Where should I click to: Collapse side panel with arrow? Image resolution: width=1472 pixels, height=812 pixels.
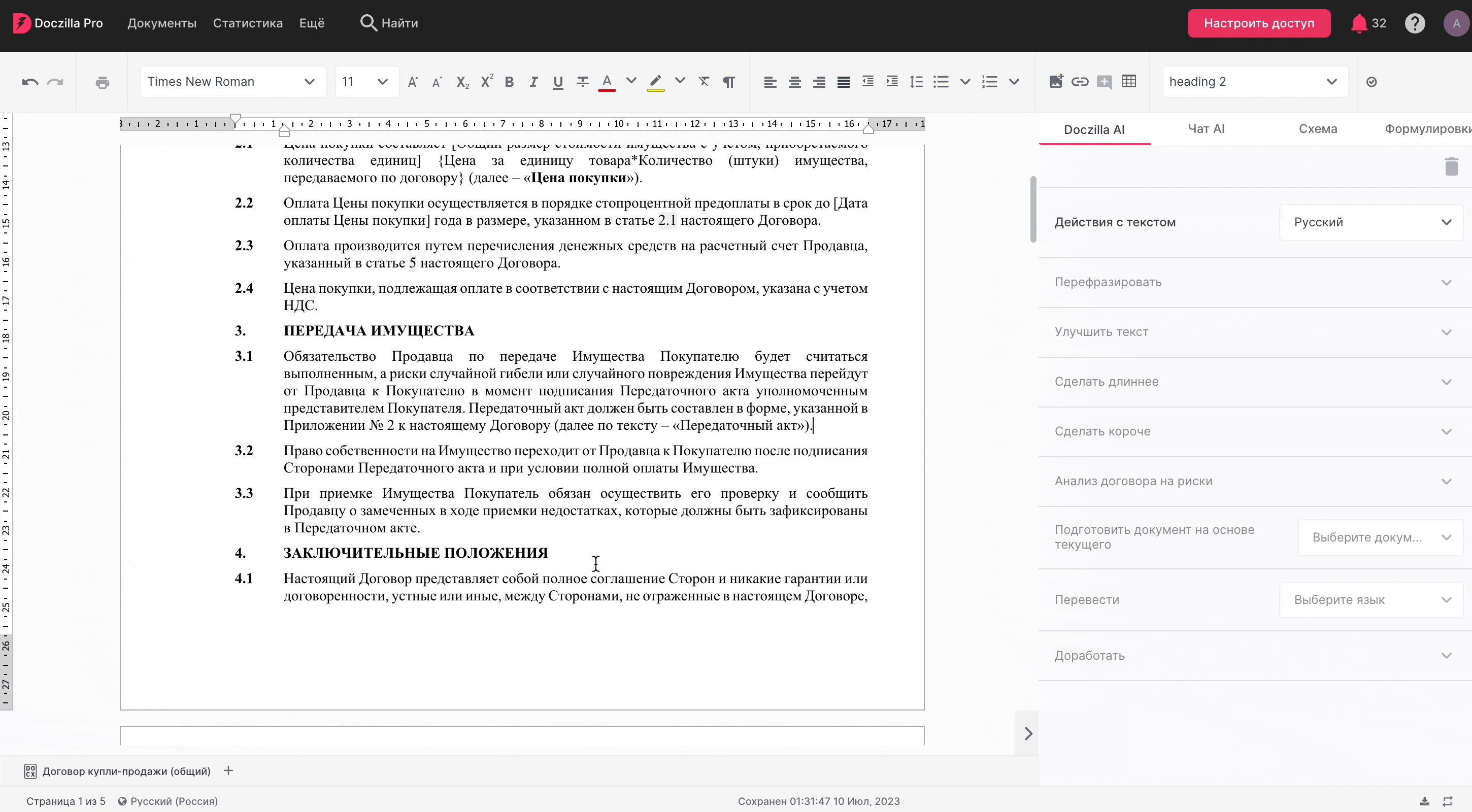[x=1028, y=733]
